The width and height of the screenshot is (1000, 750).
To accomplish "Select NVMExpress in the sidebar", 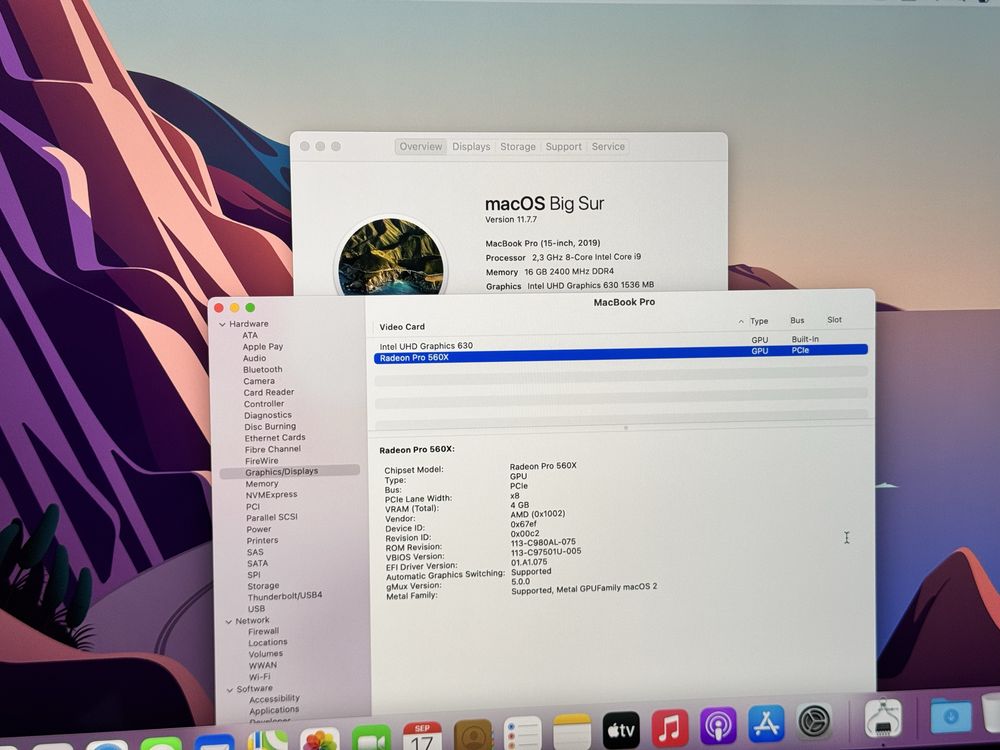I will click(271, 495).
